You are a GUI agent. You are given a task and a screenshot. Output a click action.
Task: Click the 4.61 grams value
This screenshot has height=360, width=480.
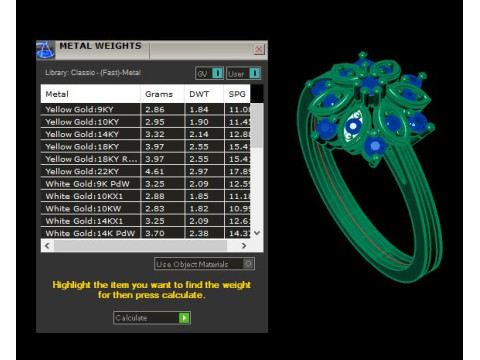(155, 171)
